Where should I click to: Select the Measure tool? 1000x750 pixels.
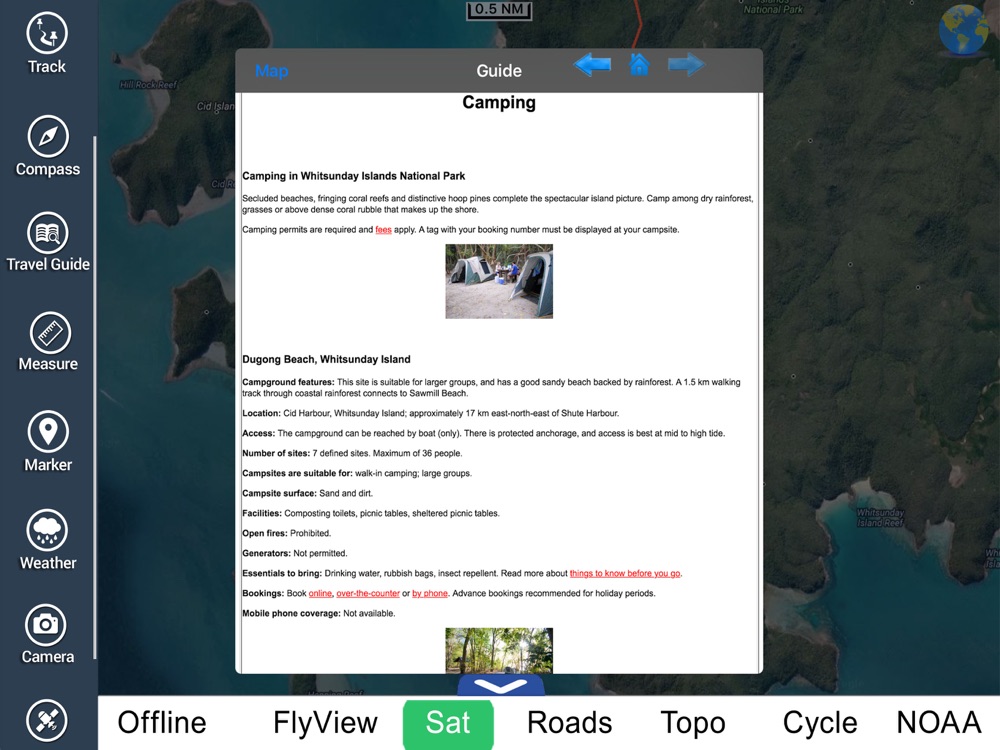[48, 342]
